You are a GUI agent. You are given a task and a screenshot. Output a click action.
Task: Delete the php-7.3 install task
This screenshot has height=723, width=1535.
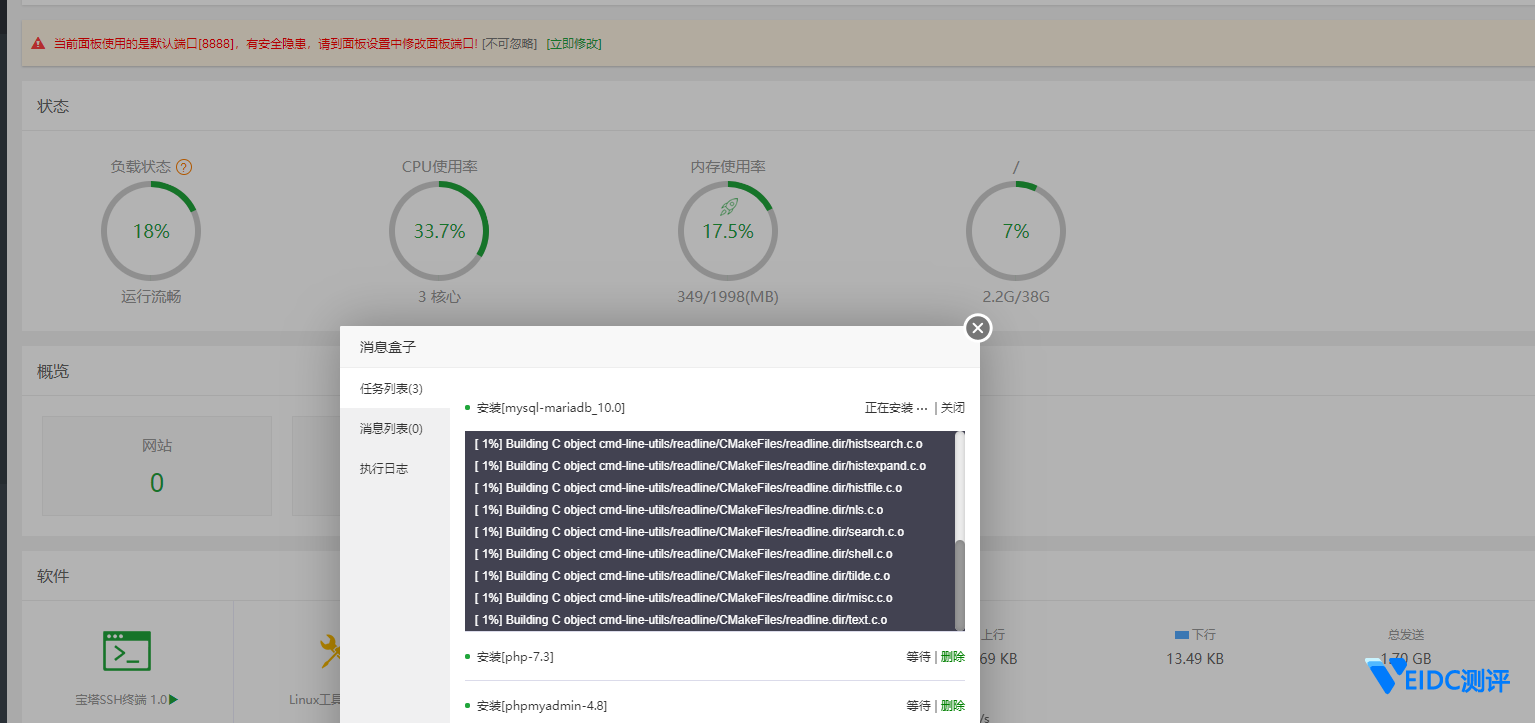[953, 657]
